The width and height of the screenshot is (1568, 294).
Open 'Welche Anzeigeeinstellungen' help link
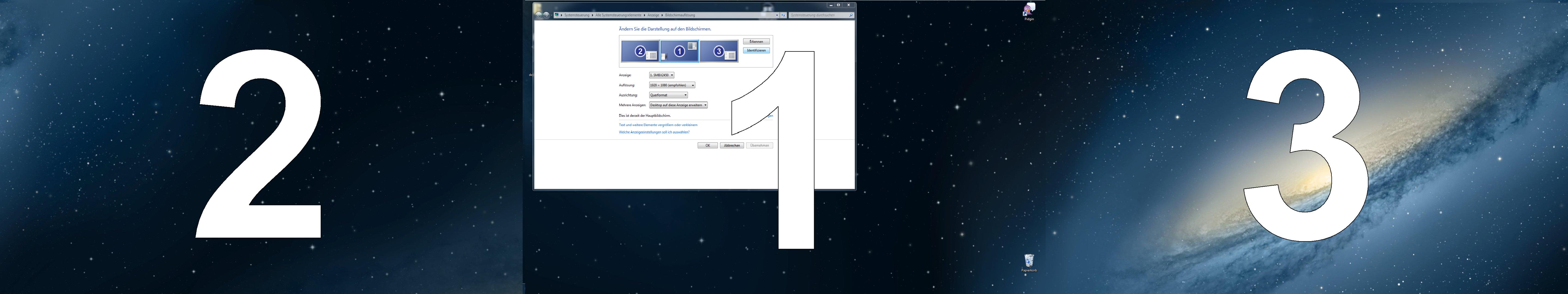coord(654,132)
